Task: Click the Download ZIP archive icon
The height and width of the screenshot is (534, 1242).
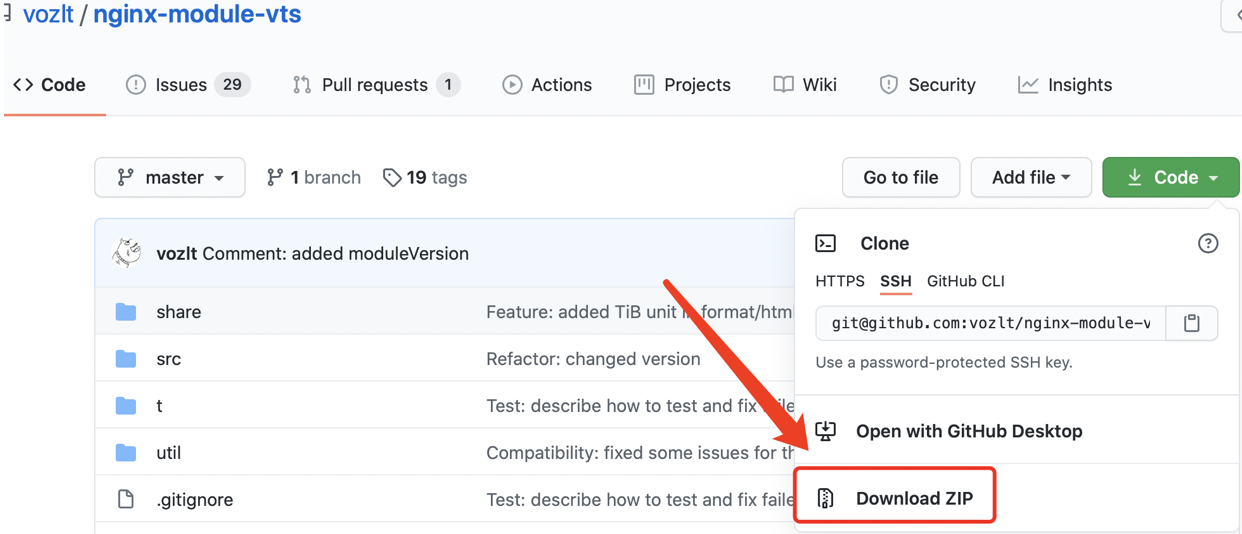Action: (x=826, y=498)
